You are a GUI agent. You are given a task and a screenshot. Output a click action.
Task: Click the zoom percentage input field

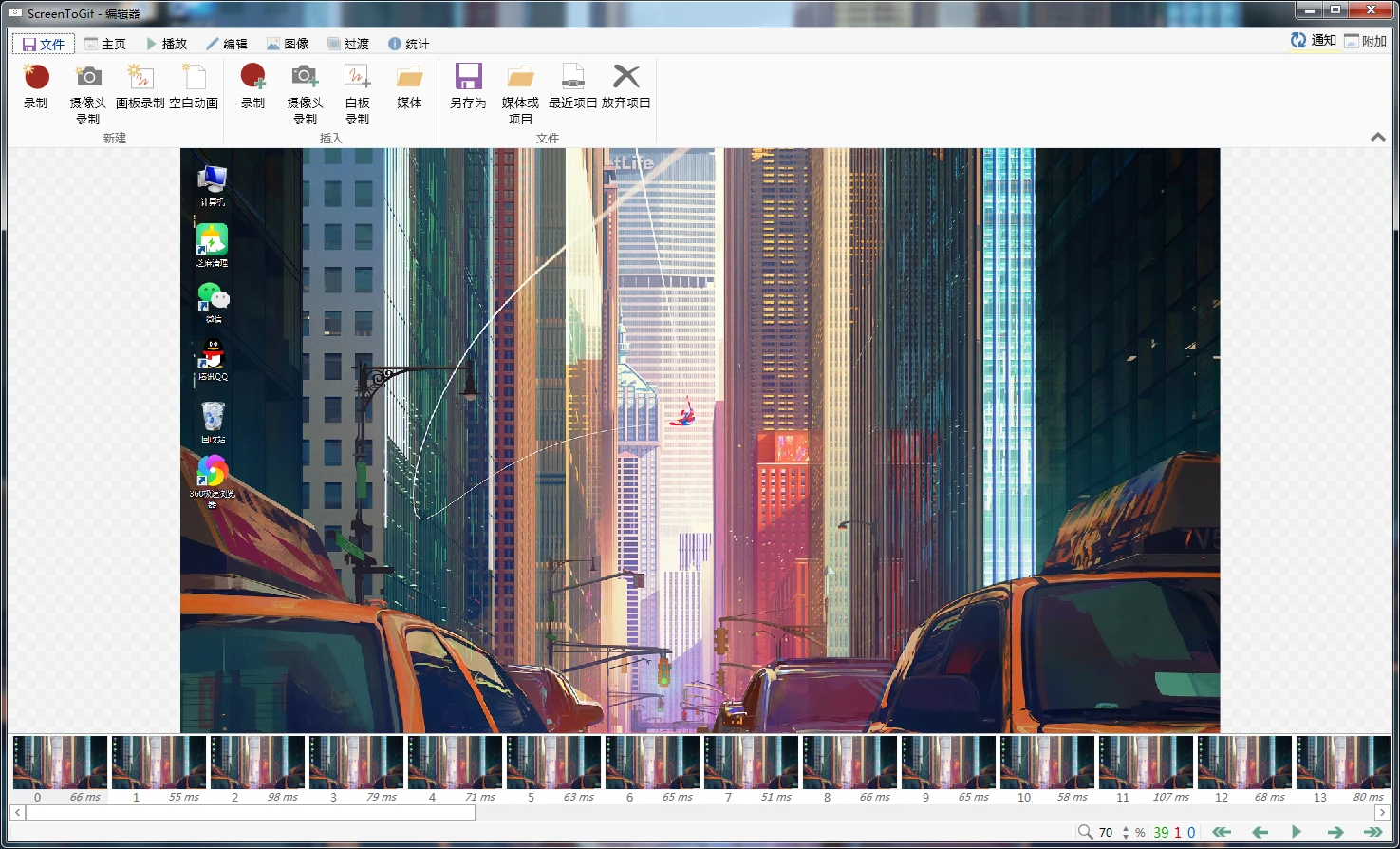click(x=1107, y=832)
